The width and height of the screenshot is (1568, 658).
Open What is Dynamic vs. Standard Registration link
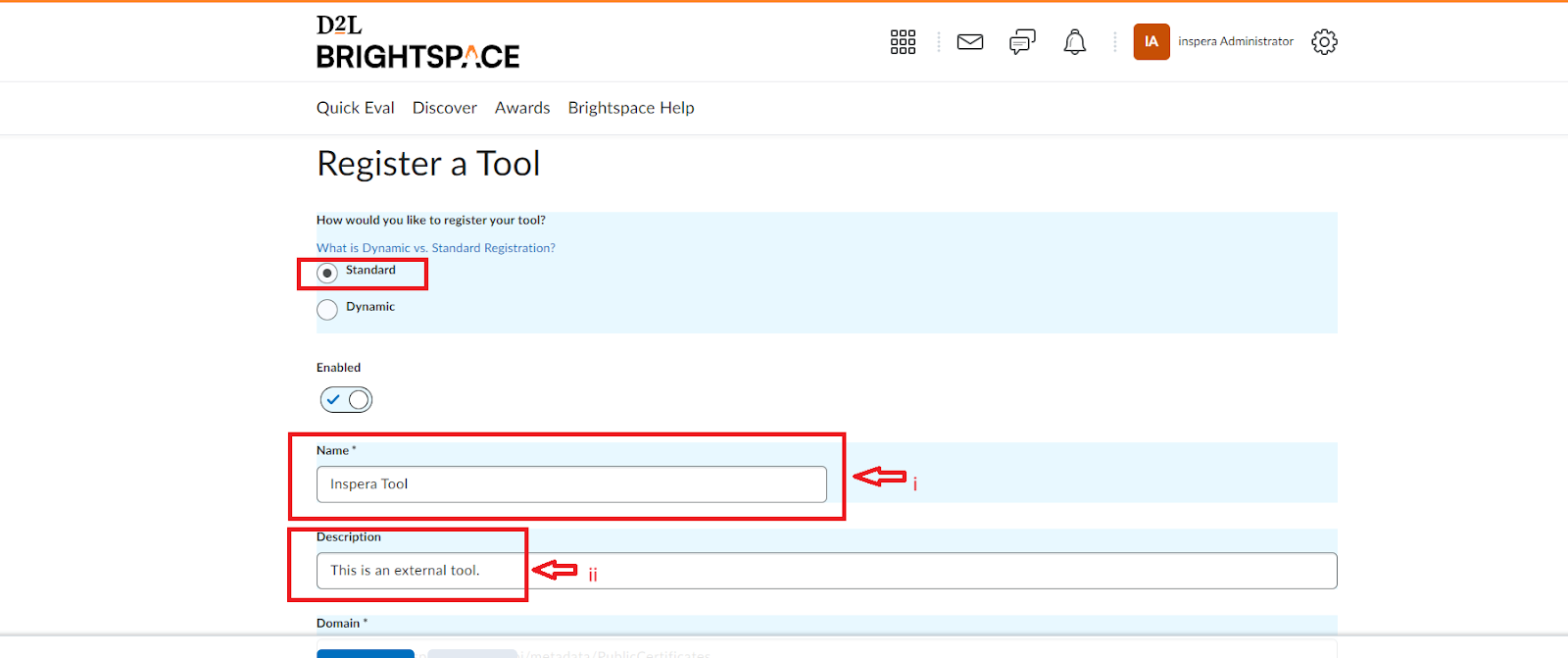(435, 248)
